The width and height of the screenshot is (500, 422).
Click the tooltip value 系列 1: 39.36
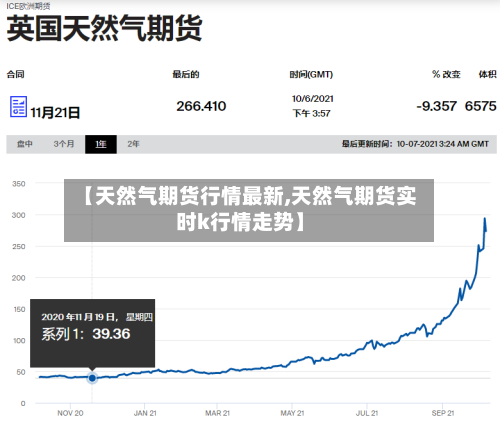(x=86, y=334)
